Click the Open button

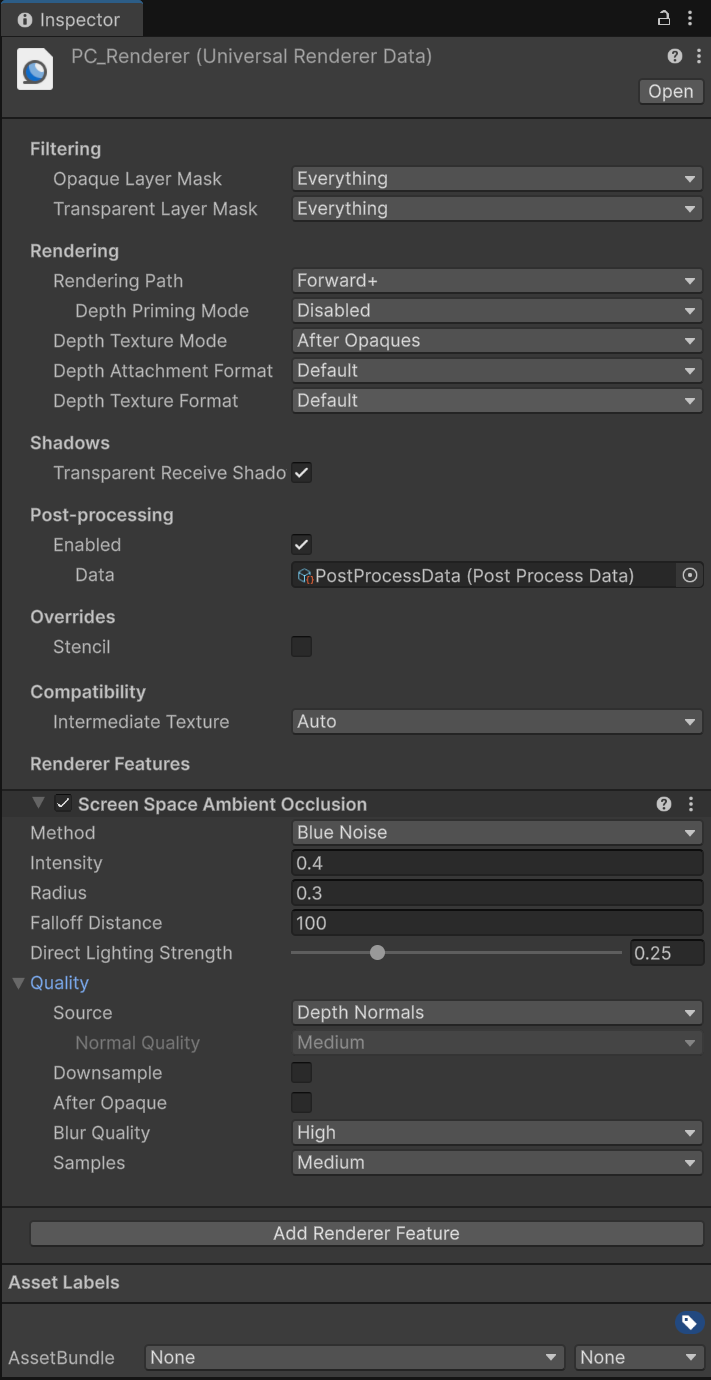(x=671, y=91)
